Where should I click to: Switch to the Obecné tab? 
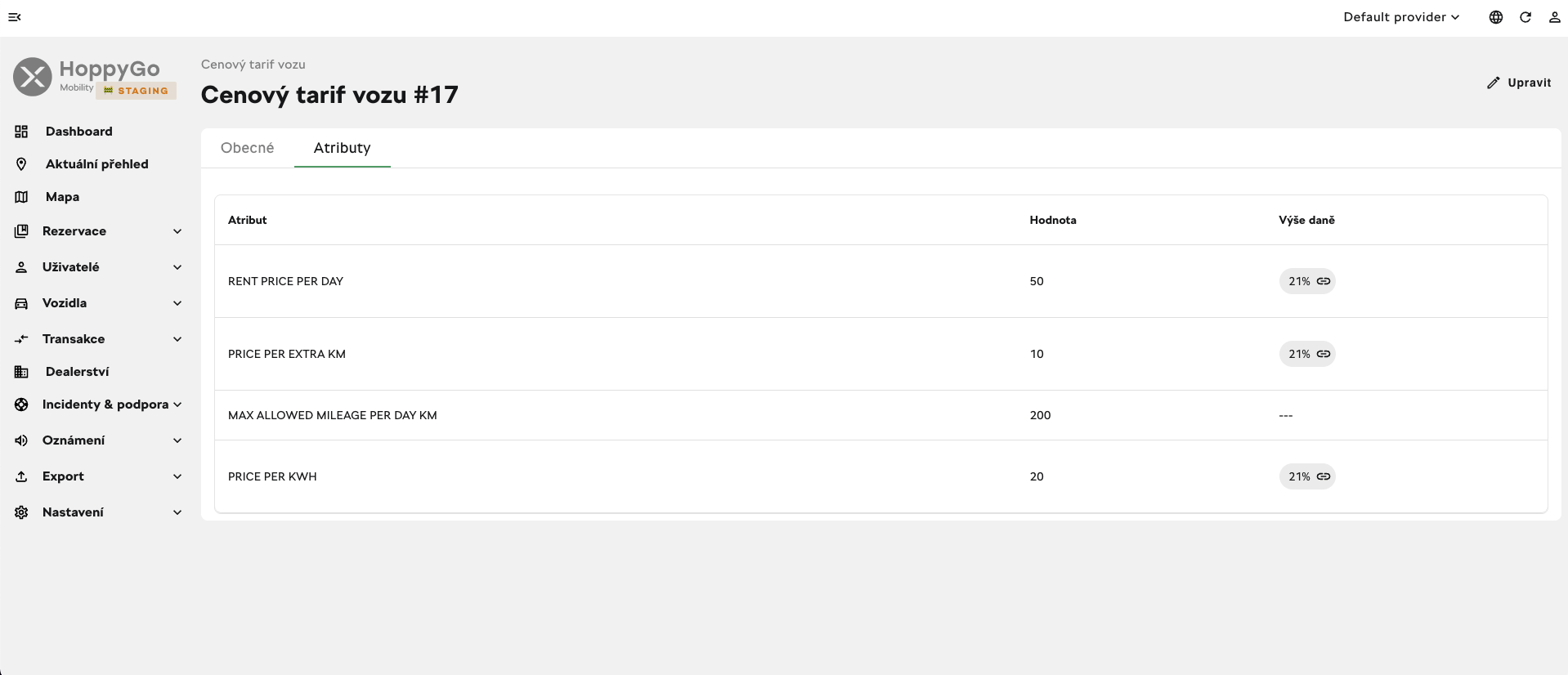248,148
